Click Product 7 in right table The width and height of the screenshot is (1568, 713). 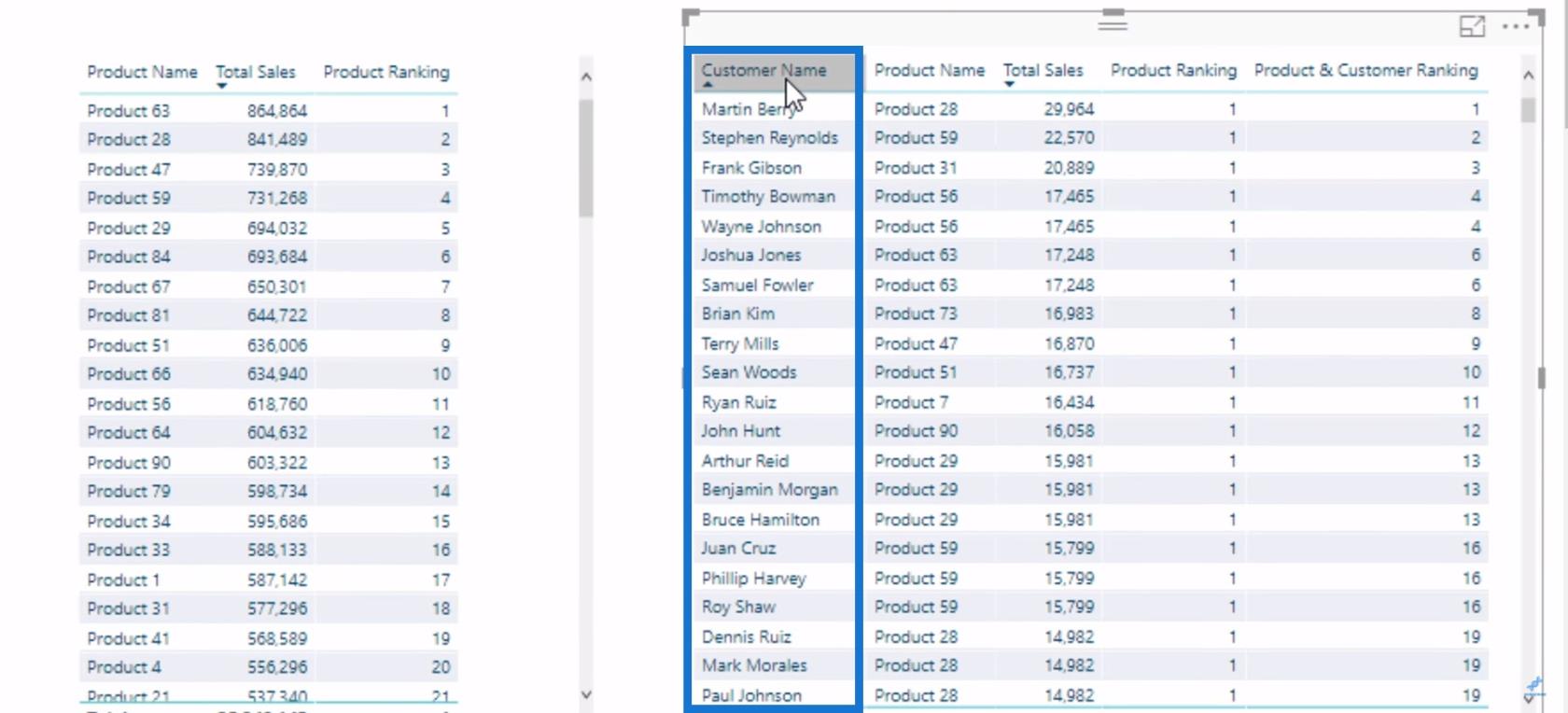[x=911, y=403]
